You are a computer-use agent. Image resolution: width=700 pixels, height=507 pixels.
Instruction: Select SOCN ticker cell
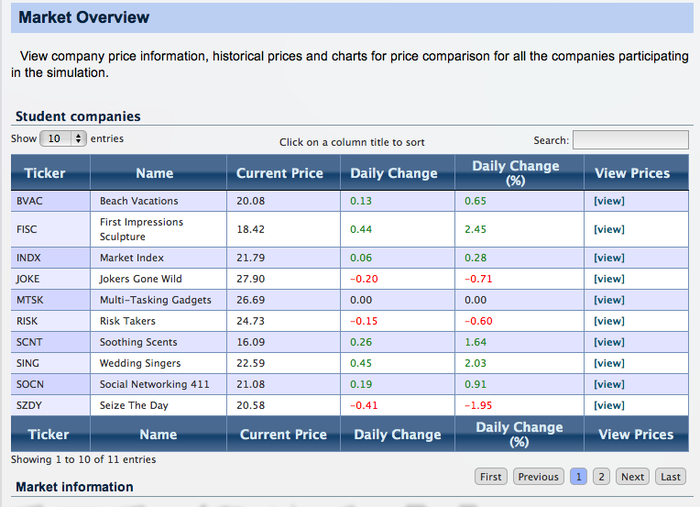(x=50, y=384)
